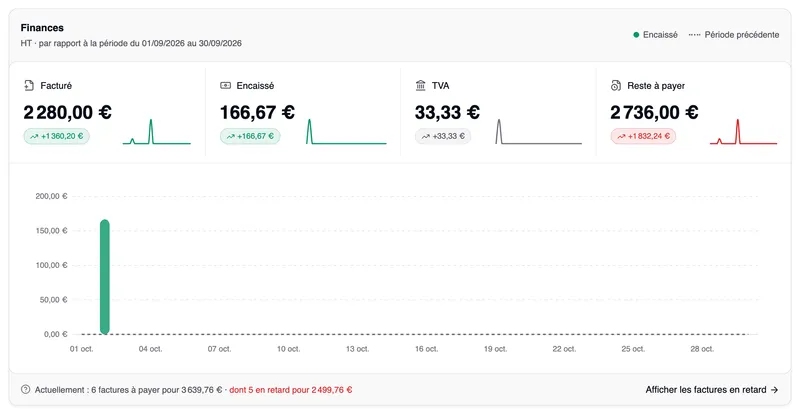Click the +33,33 € grey badge

[x=443, y=136]
